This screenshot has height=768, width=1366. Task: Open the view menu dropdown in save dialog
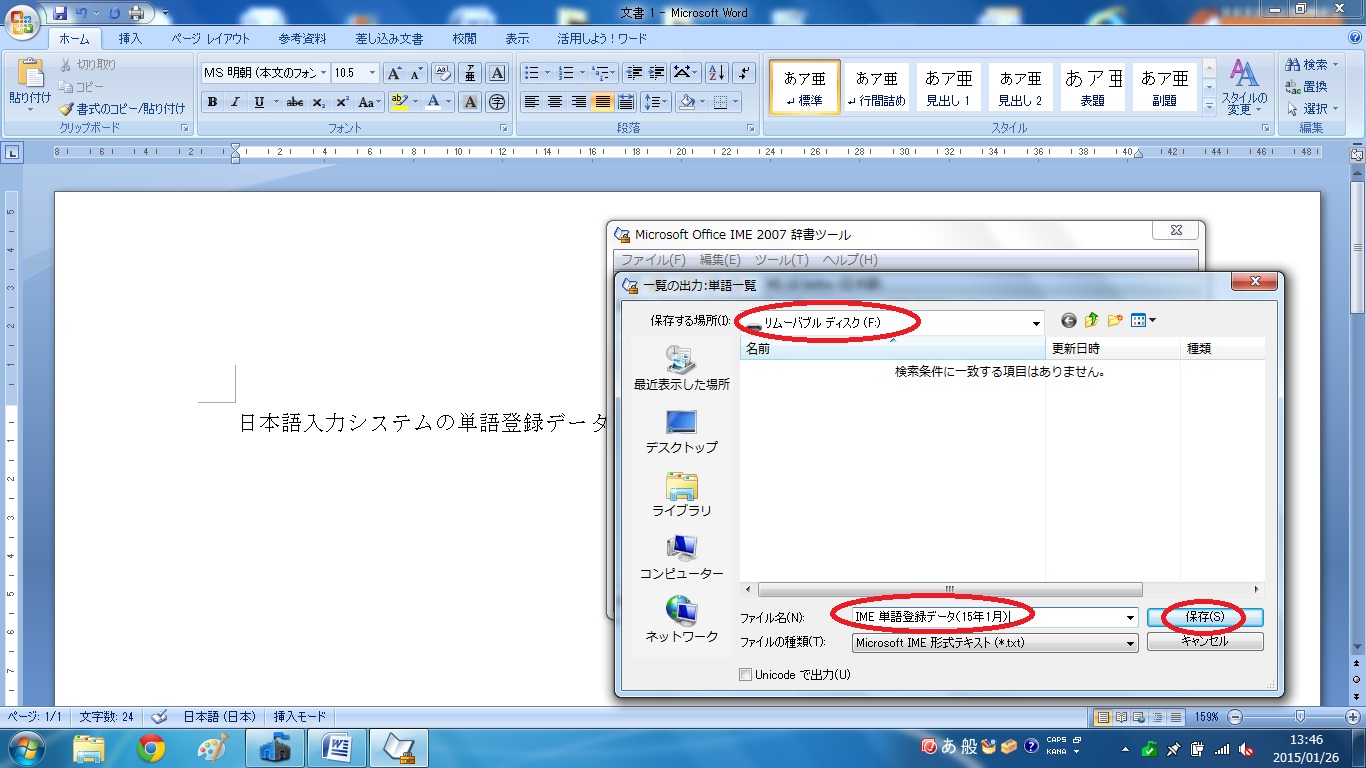tap(1152, 320)
